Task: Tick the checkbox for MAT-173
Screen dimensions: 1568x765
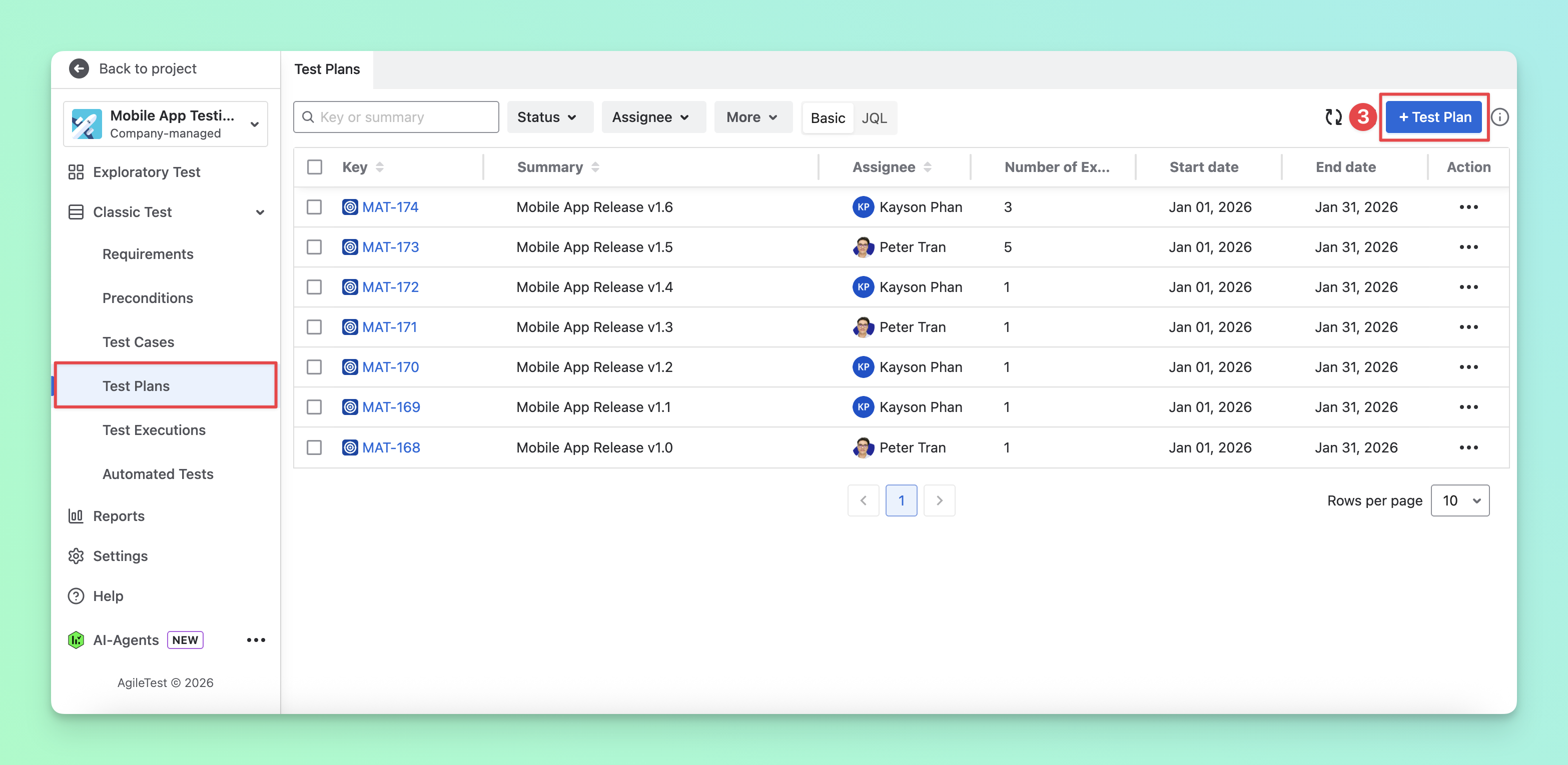Action: click(x=314, y=247)
